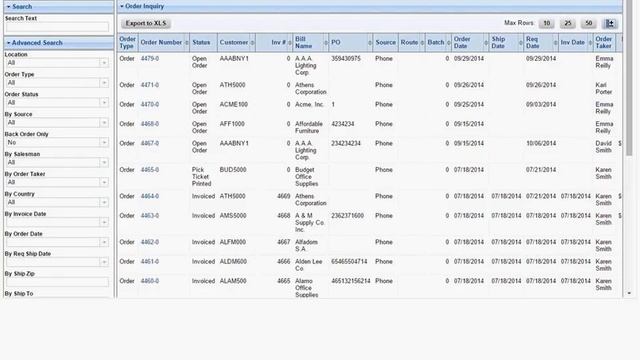Collapse the Advanced Search section
640x360 pixels.
pos(59,42)
